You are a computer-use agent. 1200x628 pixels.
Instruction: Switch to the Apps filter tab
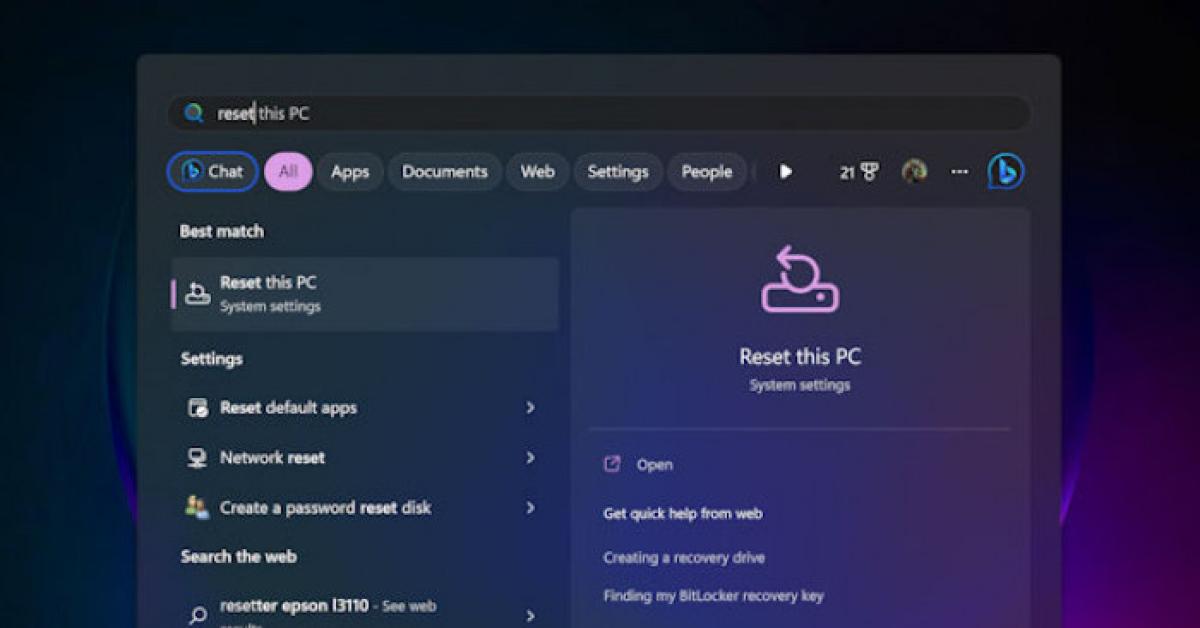[350, 172]
